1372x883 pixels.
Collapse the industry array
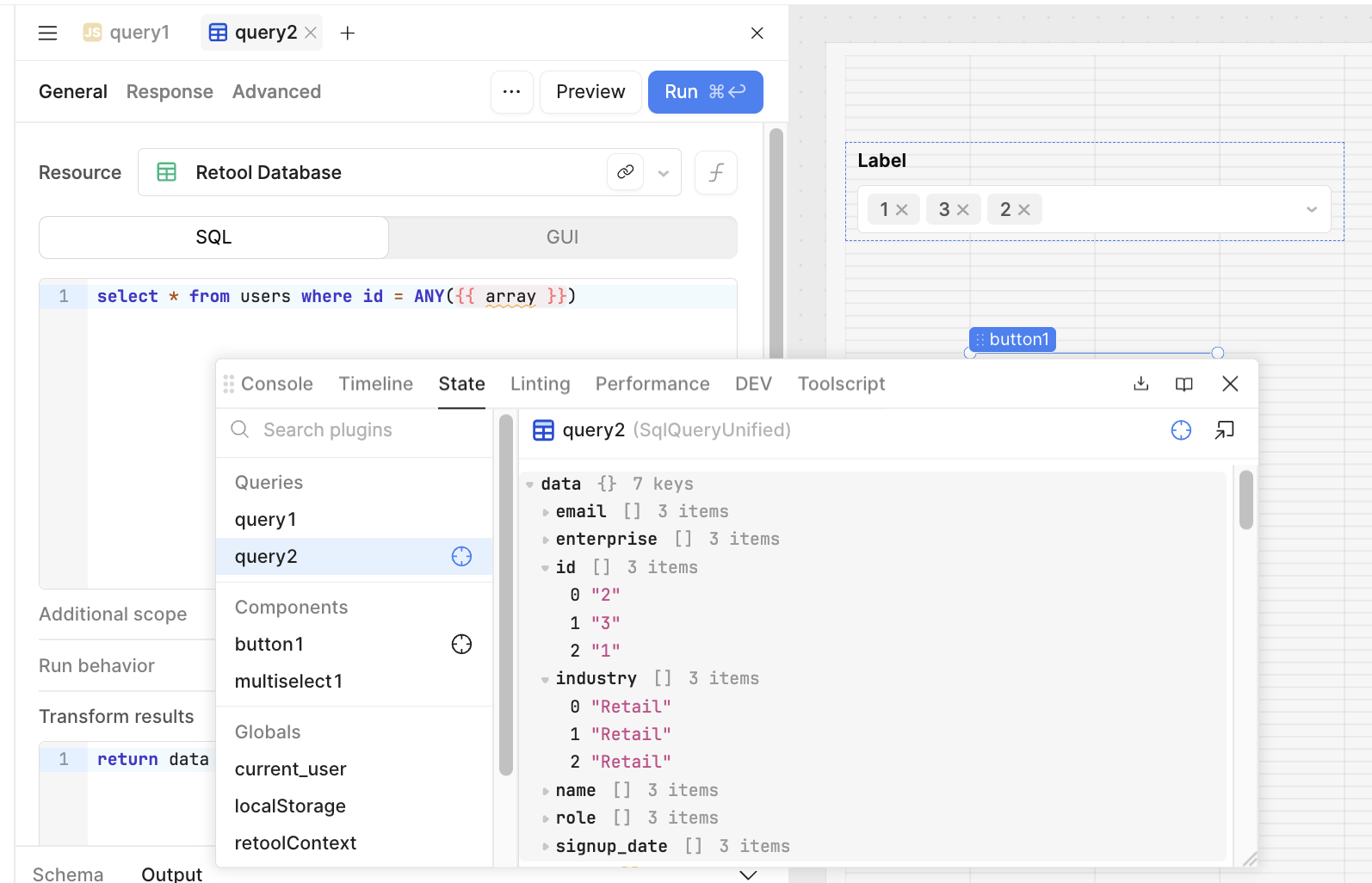coord(546,679)
